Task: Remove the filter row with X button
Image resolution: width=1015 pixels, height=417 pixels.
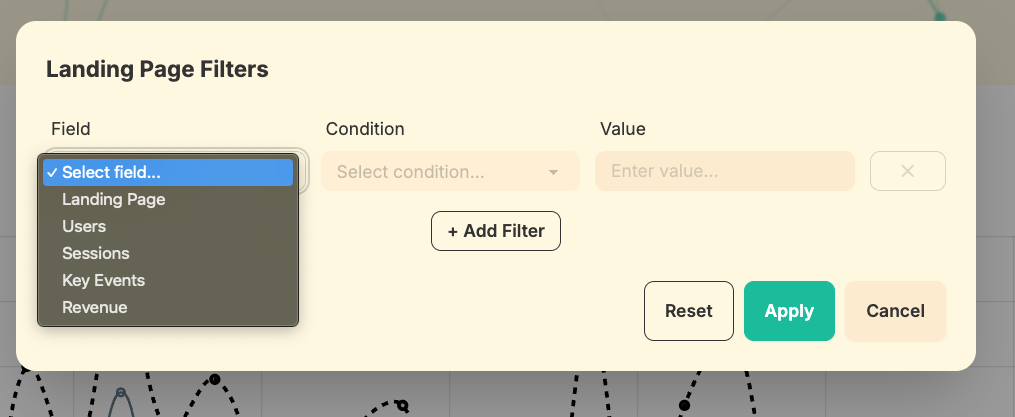Action: click(x=907, y=171)
